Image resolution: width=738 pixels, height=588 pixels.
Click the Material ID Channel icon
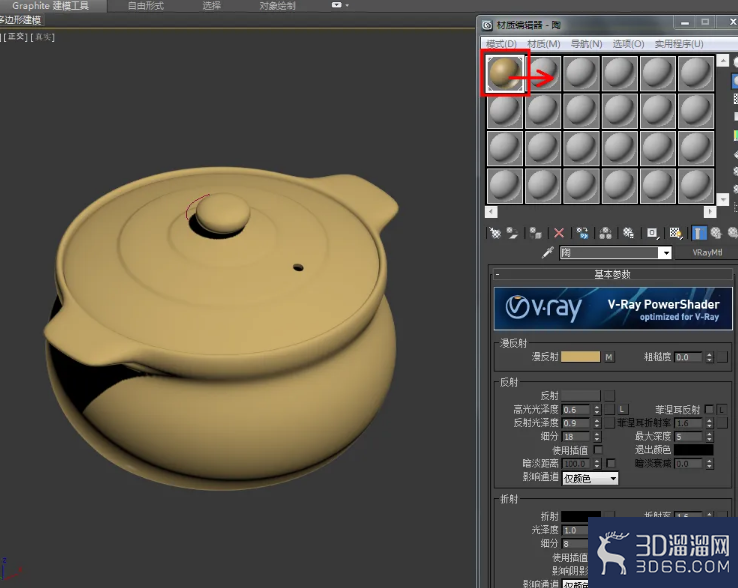(652, 233)
